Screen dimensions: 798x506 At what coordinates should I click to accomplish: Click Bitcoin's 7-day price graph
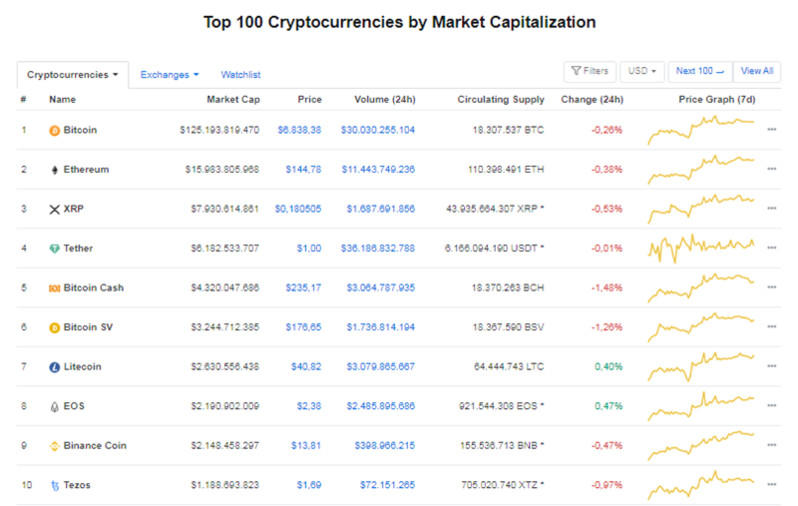point(701,129)
